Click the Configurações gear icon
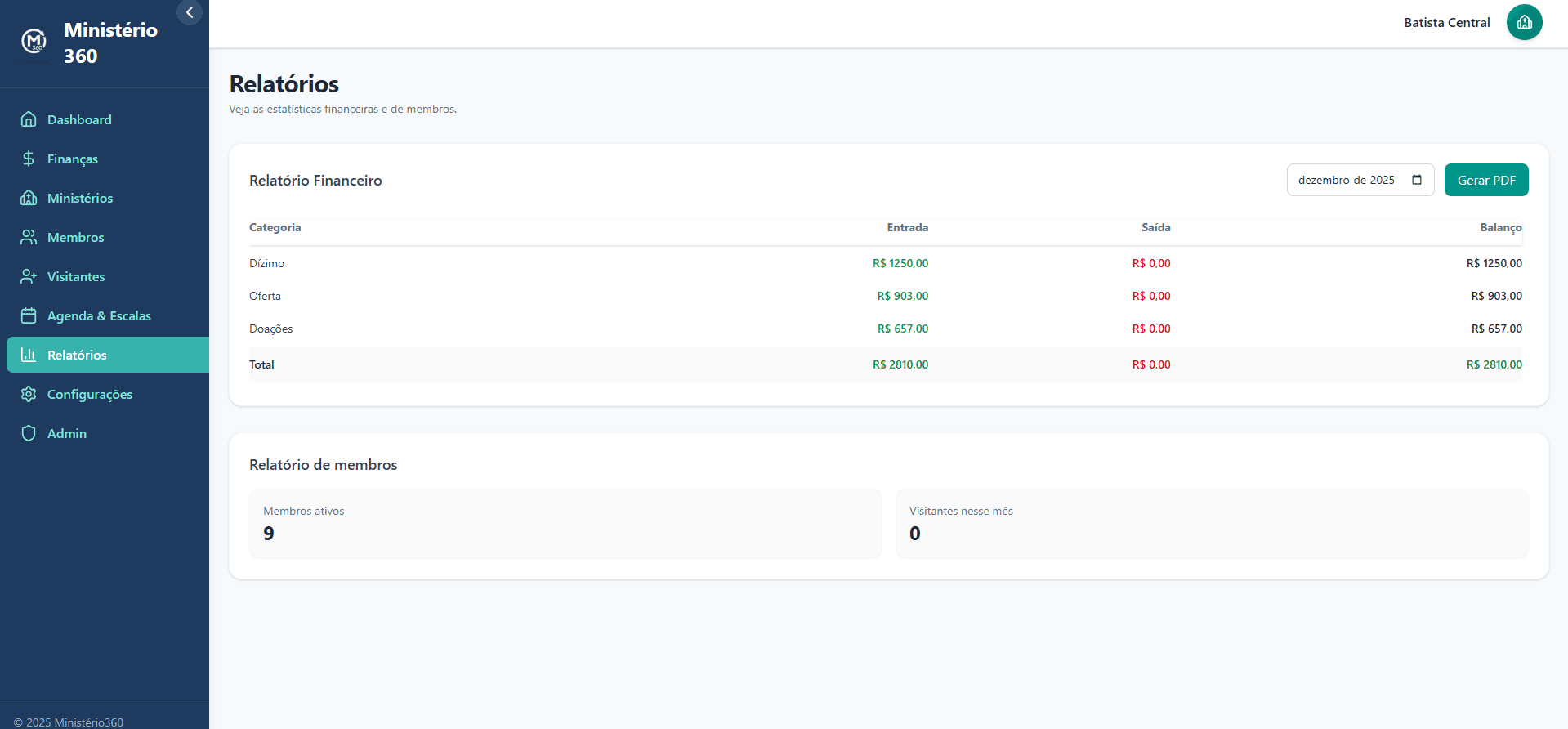Viewport: 1568px width, 729px height. pos(29,394)
